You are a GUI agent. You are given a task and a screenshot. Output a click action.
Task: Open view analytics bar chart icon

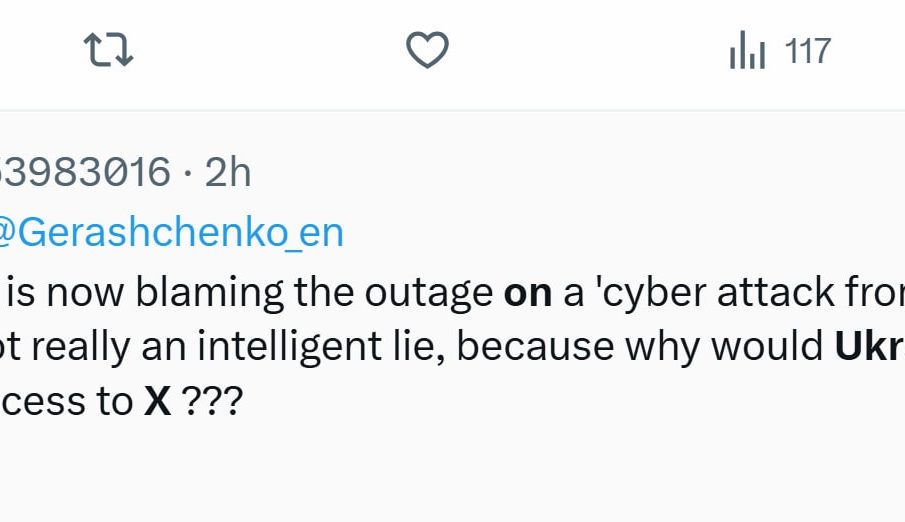coord(747,50)
